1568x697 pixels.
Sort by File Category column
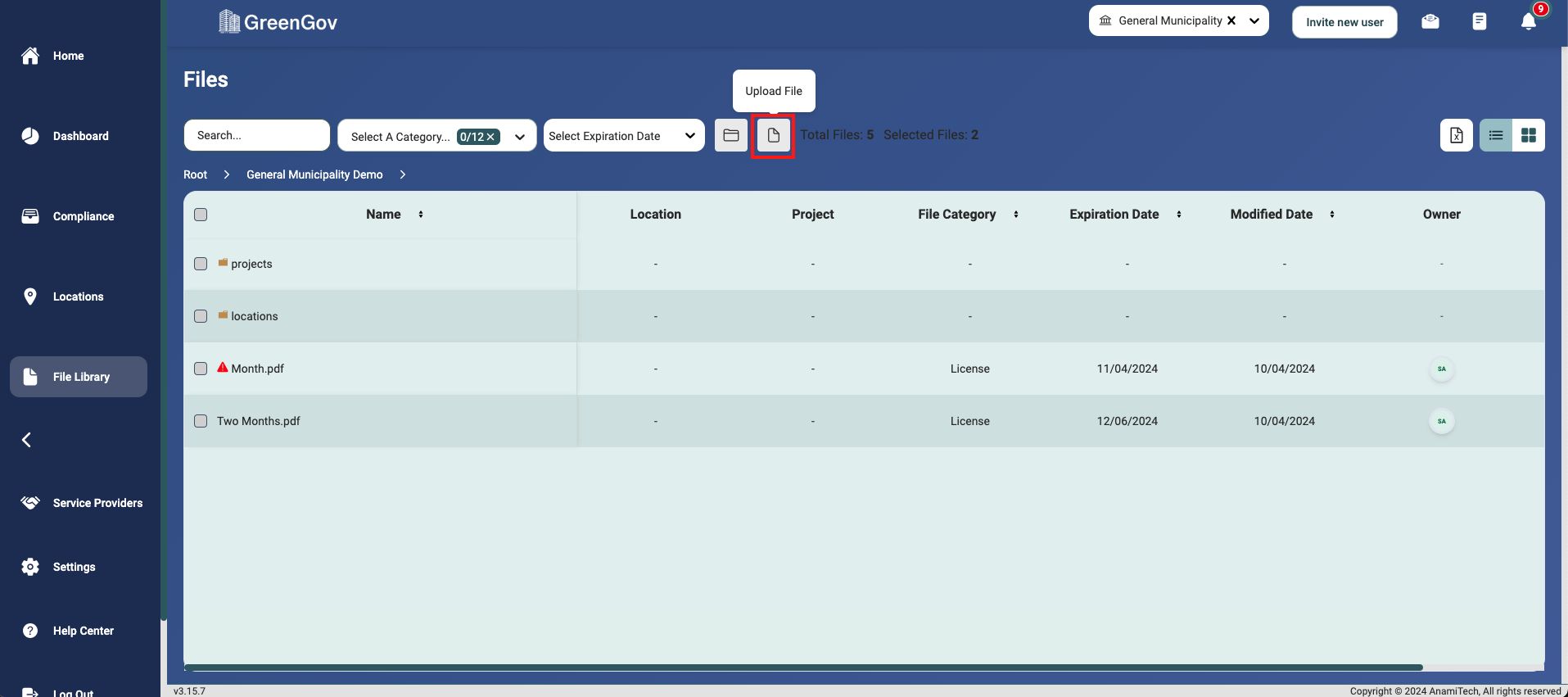click(1016, 215)
